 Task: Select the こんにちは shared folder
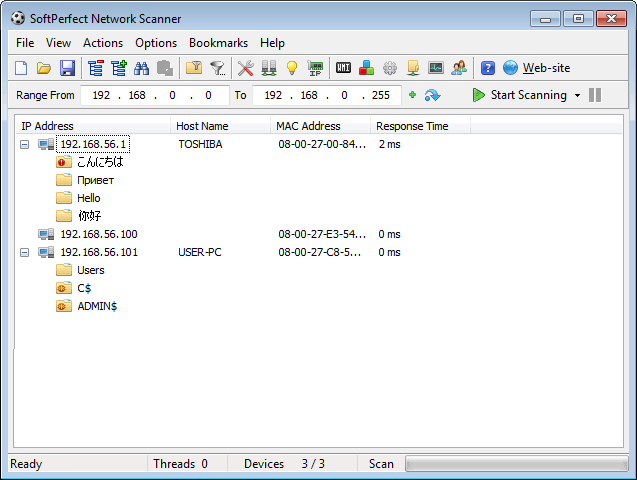click(100, 162)
